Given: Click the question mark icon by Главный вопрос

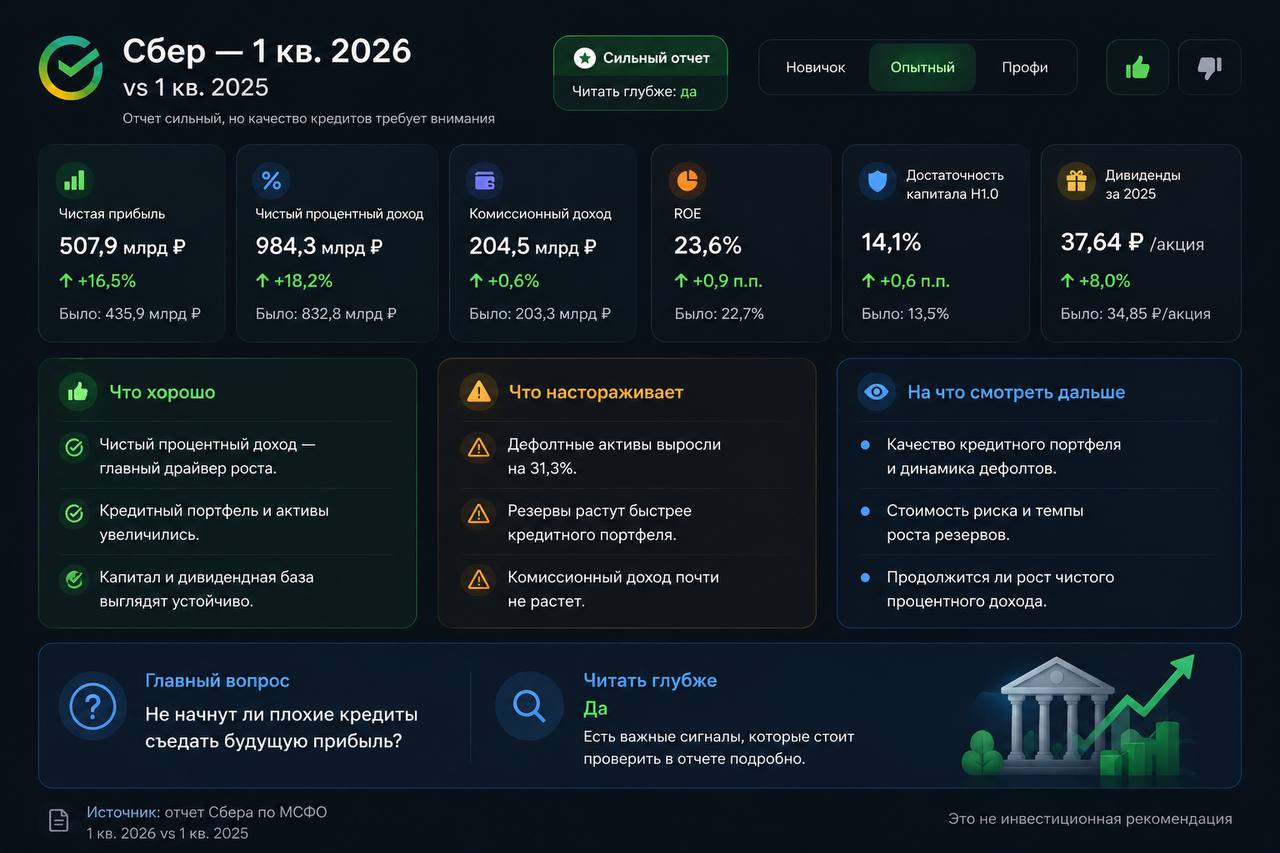Looking at the screenshot, I should click(x=93, y=706).
